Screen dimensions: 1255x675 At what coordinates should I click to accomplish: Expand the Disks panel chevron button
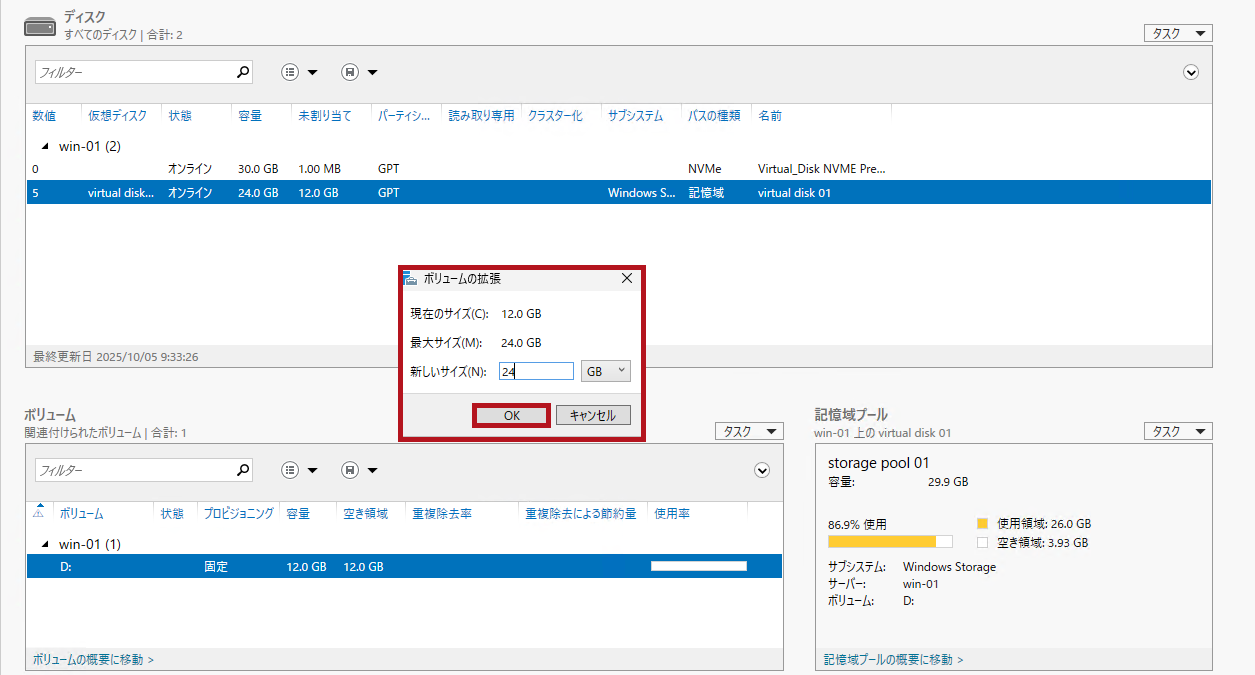pos(1190,72)
